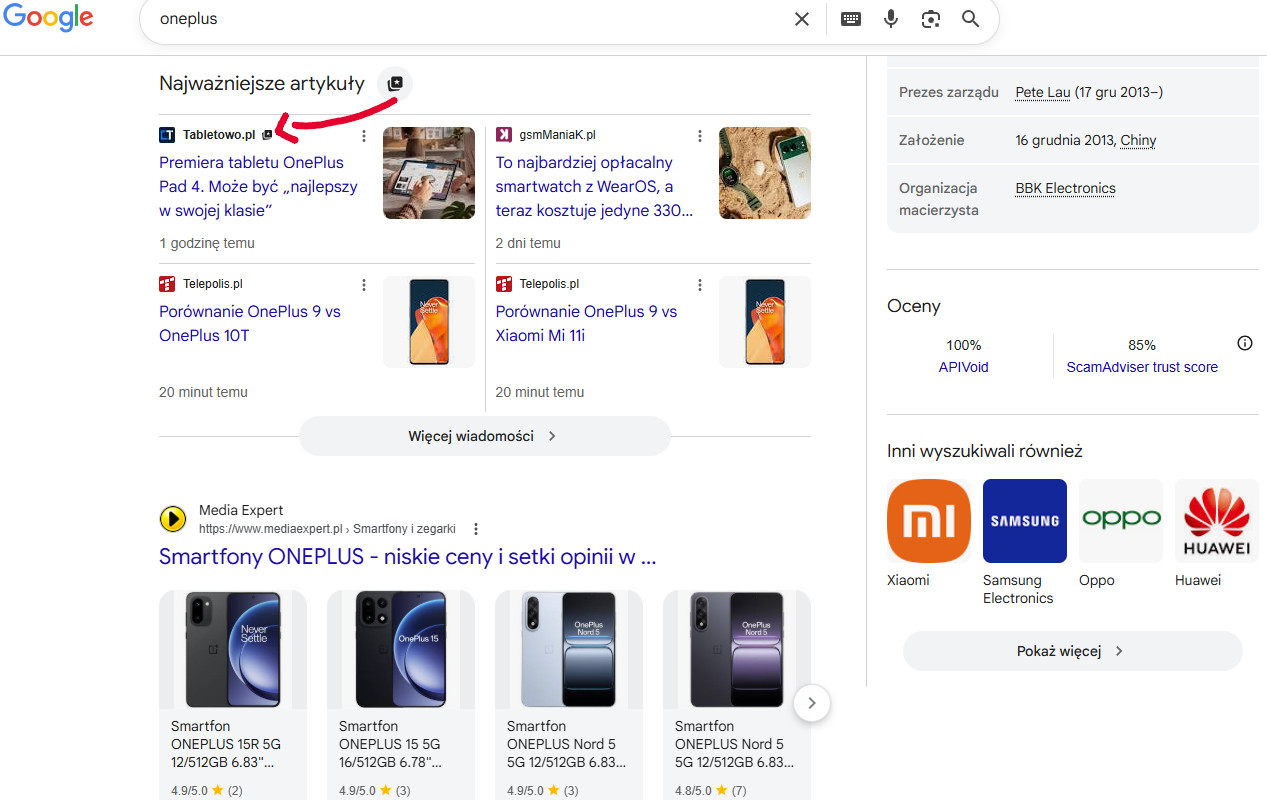
Task: Click inside the oneplus search field
Action: [470, 19]
